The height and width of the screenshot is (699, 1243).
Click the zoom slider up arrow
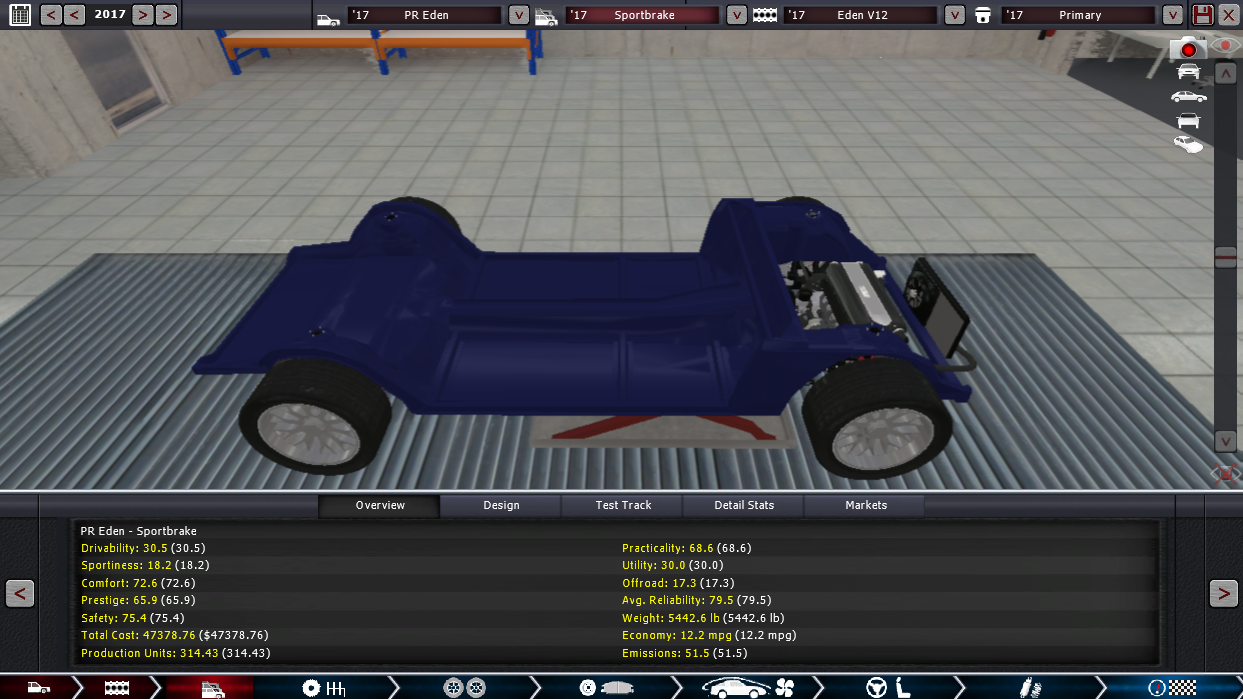1226,73
